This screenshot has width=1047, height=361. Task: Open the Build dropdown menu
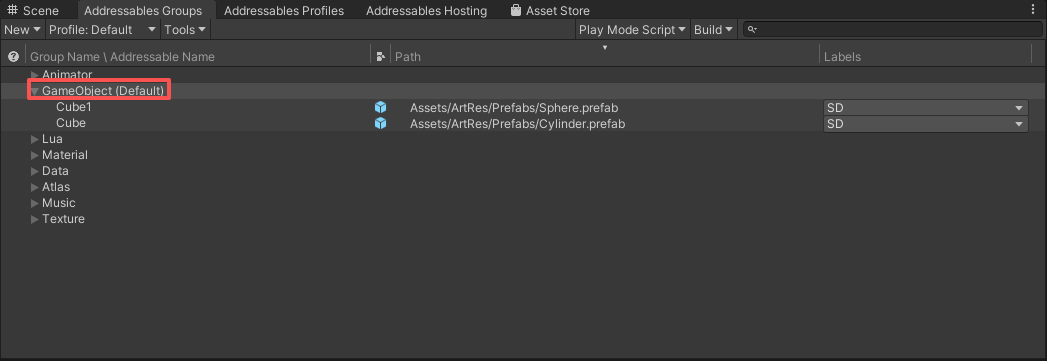point(714,29)
